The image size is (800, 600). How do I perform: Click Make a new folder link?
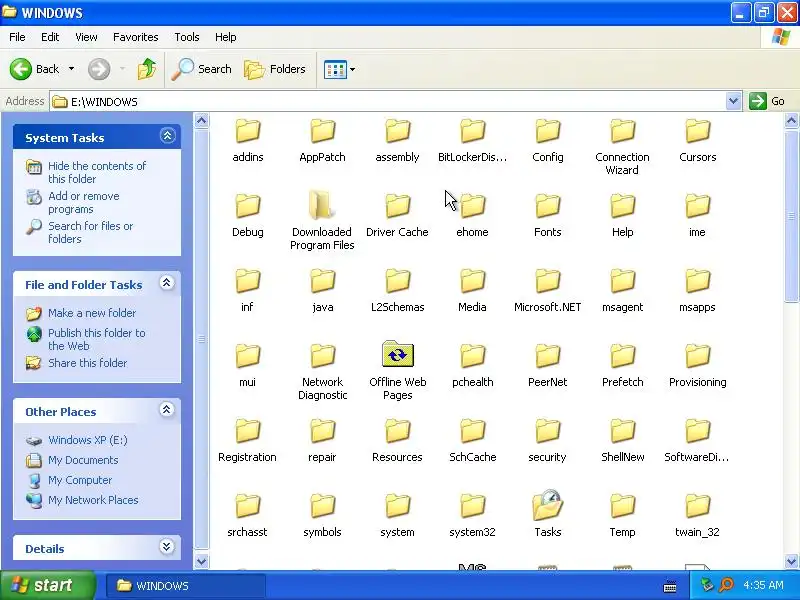[x=92, y=313]
